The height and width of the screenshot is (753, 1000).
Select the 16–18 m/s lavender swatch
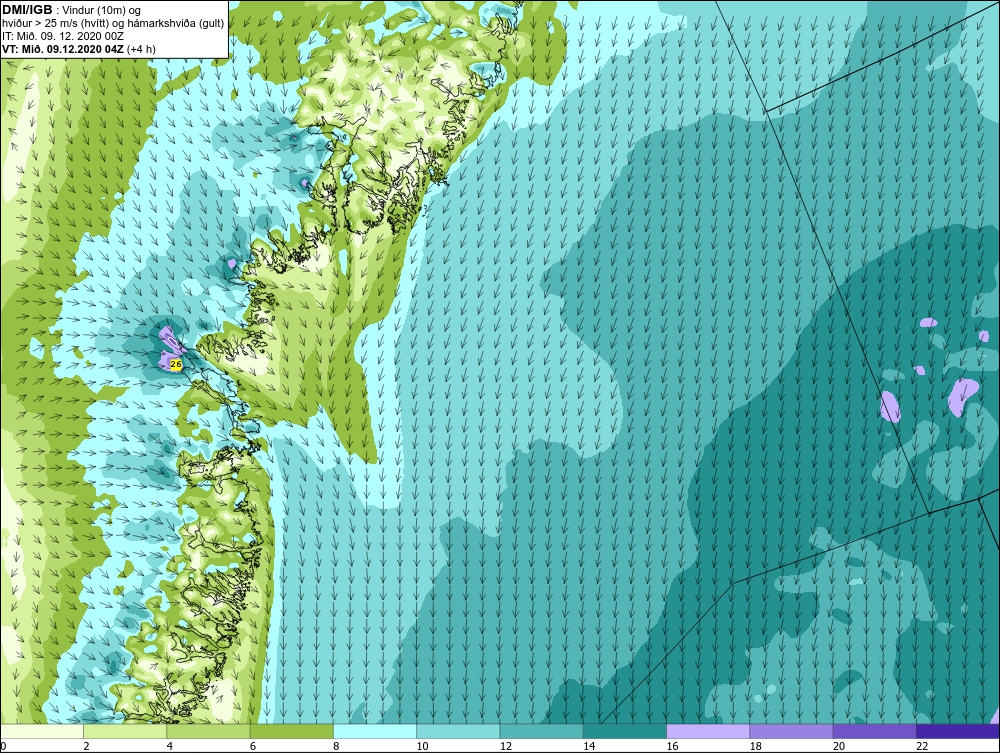pyautogui.click(x=708, y=731)
